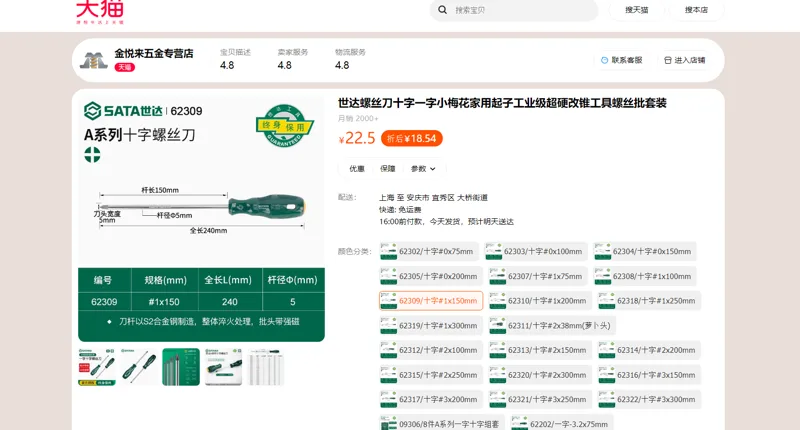Viewport: 800px width, 430px height.
Task: Click the 卖家服务 4.8 rating
Action: pyautogui.click(x=292, y=59)
